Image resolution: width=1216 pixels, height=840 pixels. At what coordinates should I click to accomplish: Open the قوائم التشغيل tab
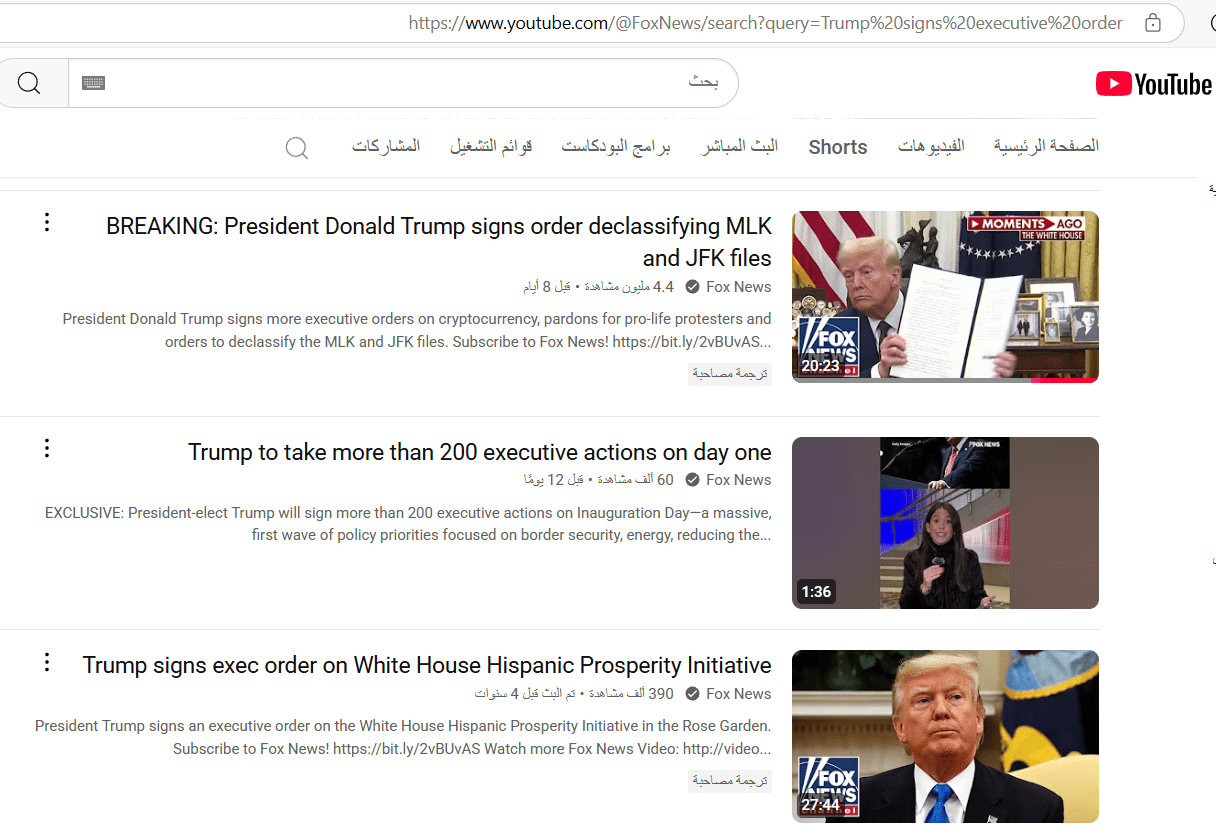point(491,146)
